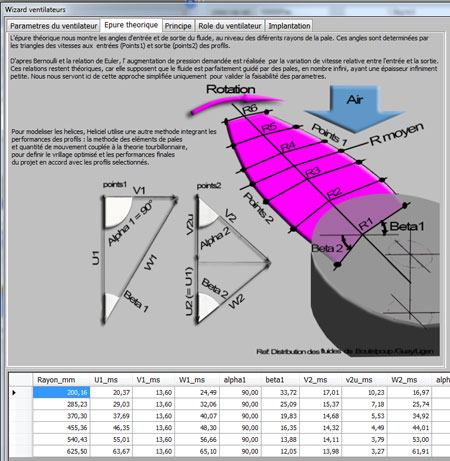Click beta1 value 13,88
The image size is (450, 461).
pos(280,440)
